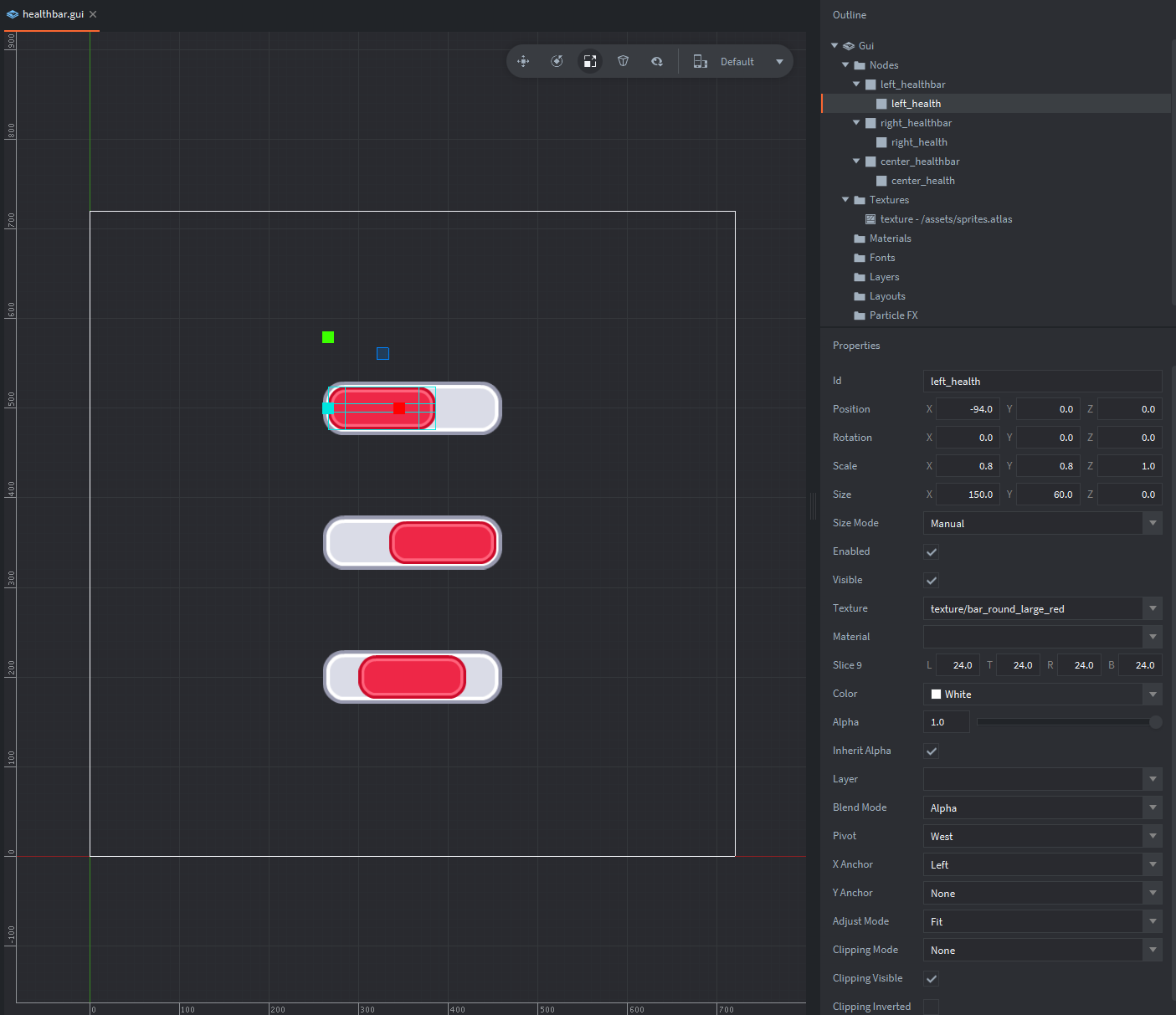Switch to the healthbar.gui tab

[52, 14]
